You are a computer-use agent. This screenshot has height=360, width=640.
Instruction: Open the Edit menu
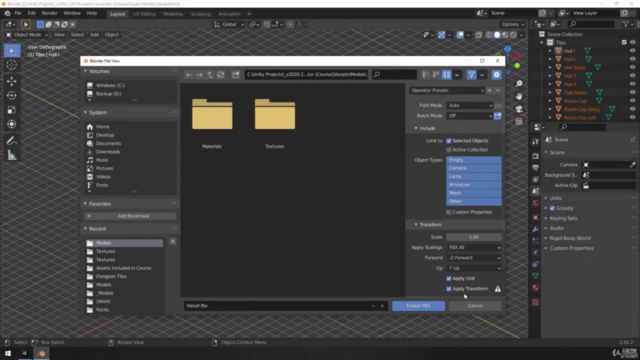pyautogui.click(x=31, y=13)
